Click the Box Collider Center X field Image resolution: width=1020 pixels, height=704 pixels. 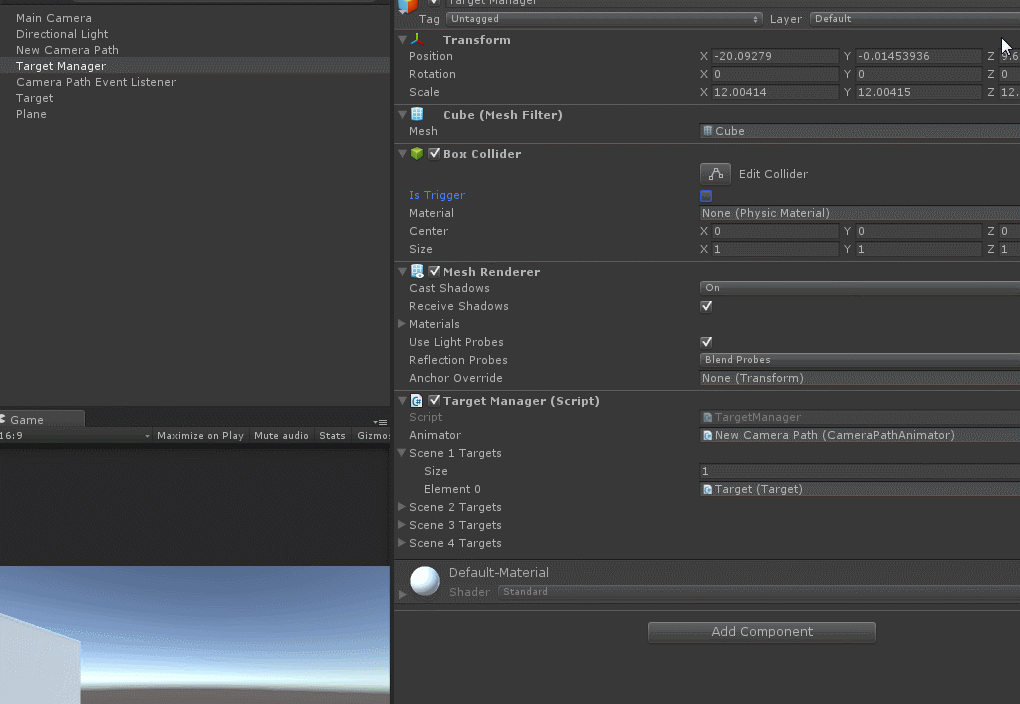point(775,231)
